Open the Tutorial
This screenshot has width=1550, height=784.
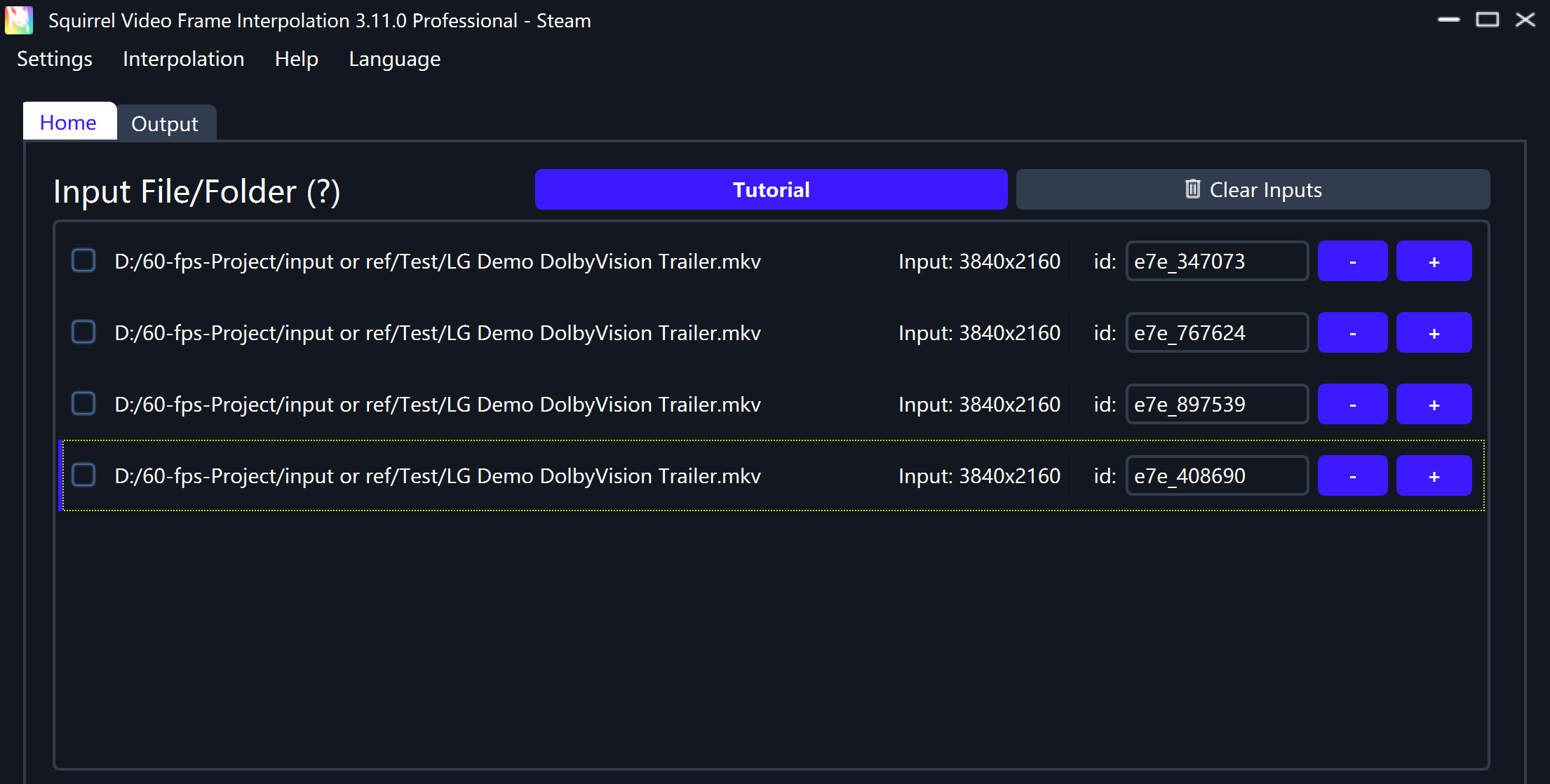click(771, 189)
